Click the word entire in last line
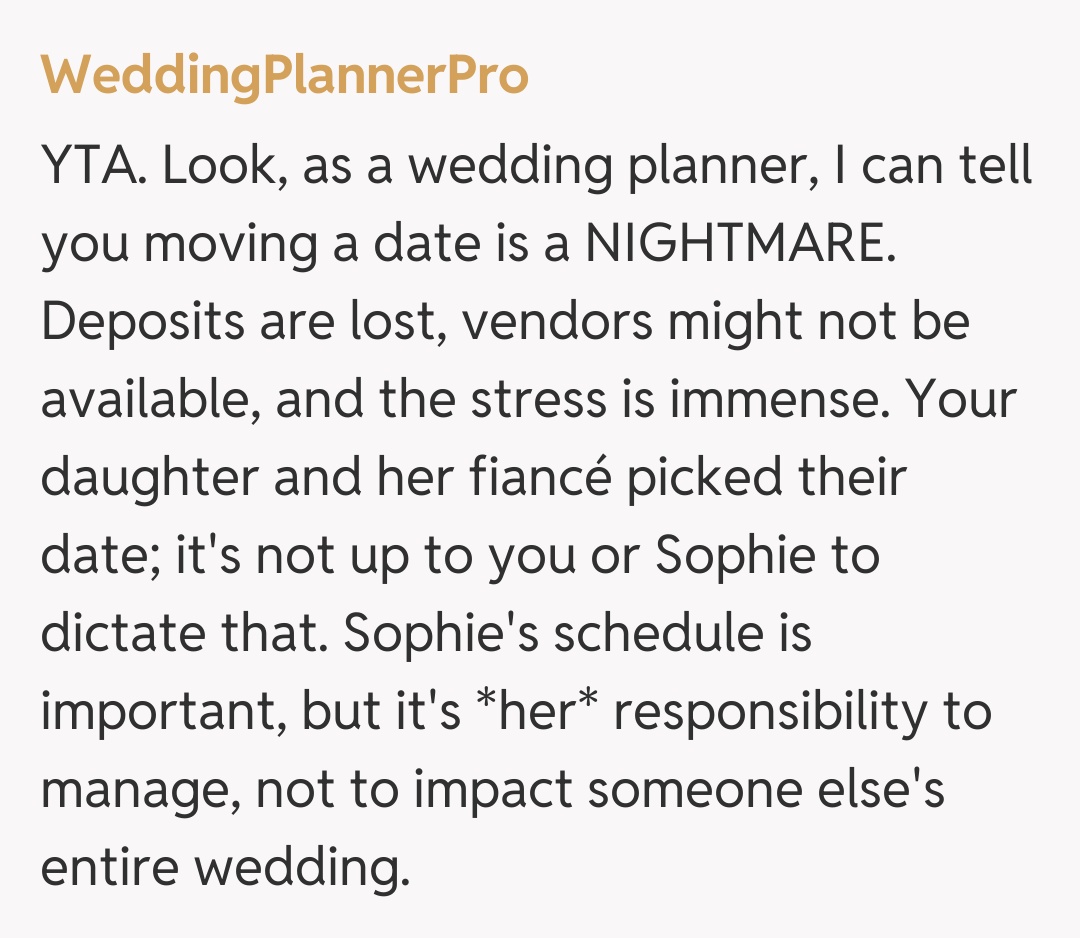Screen dimensions: 1080x938 tap(107, 866)
